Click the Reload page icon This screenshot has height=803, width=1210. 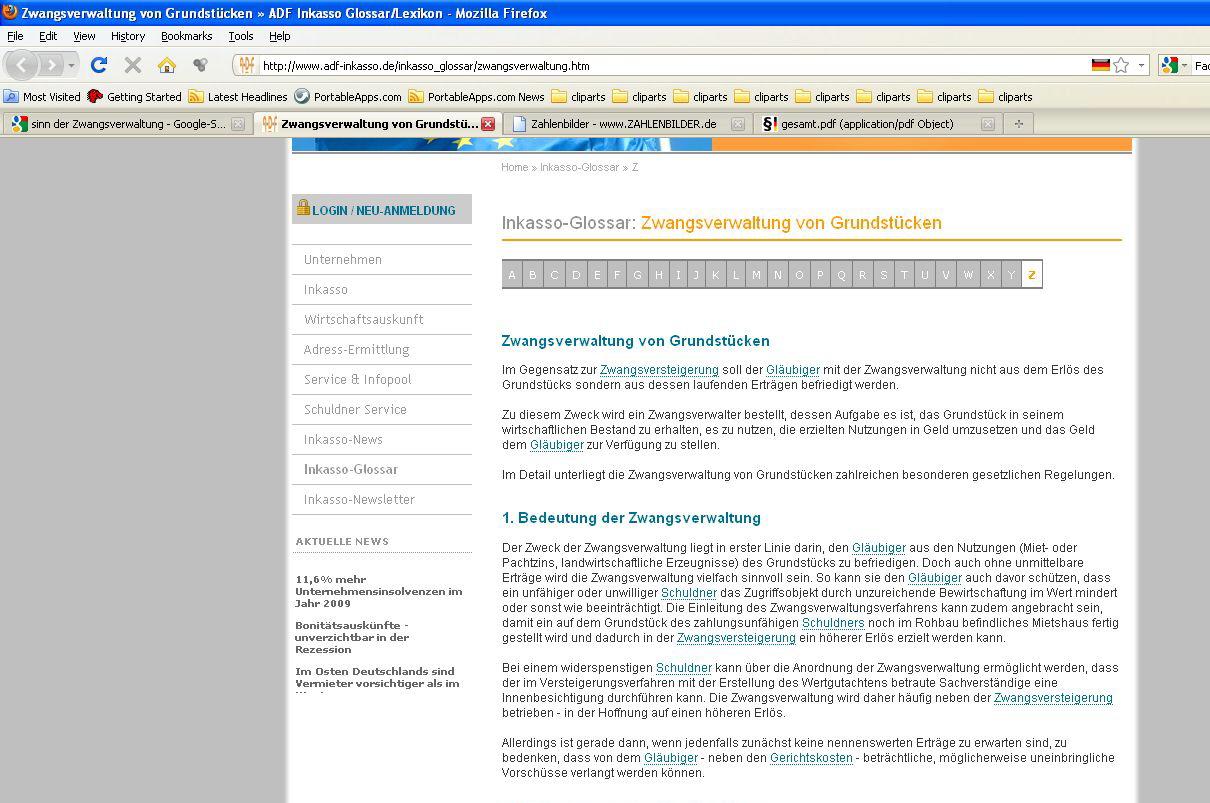click(x=98, y=65)
